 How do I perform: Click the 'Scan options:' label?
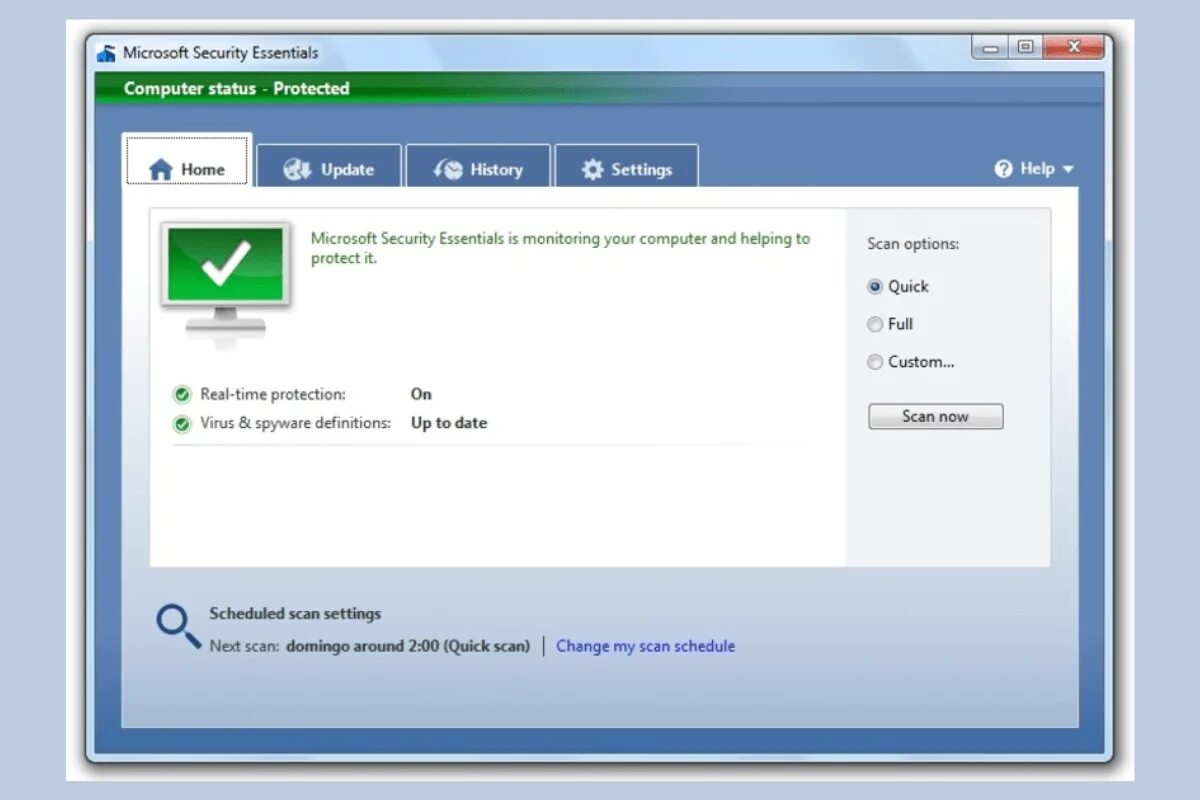click(913, 244)
